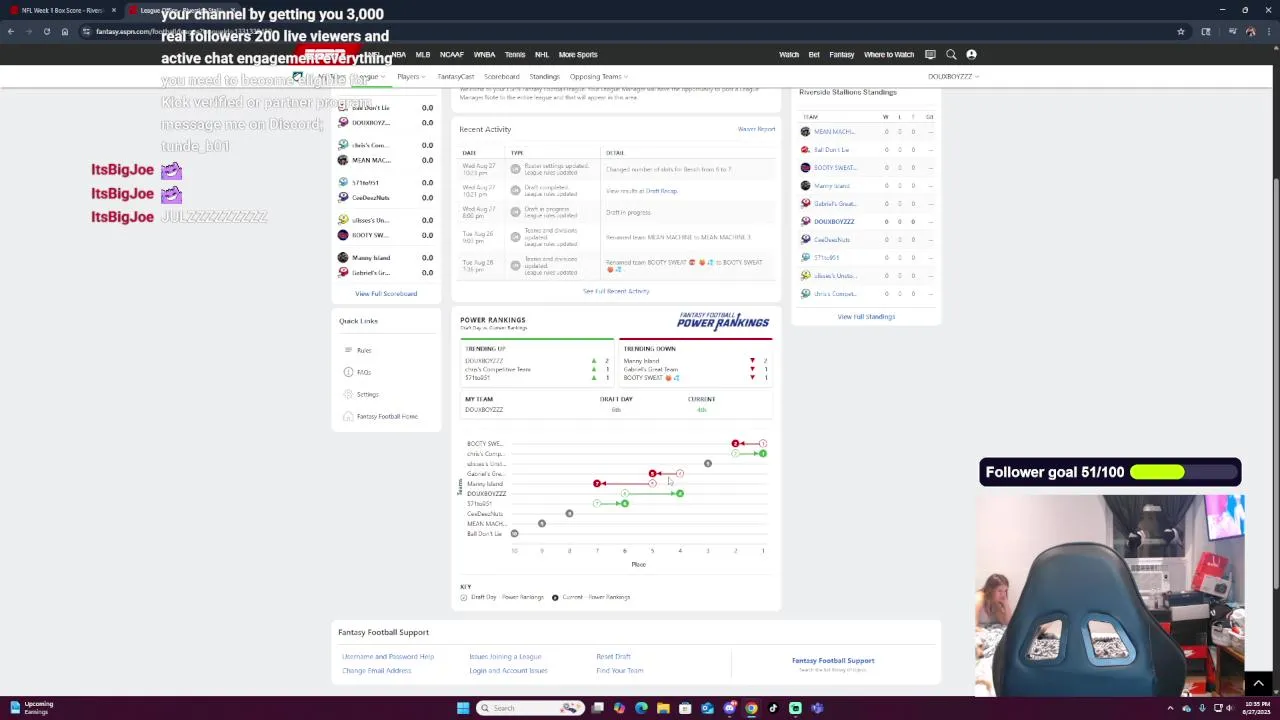Click the Change Email Address link
1280x720 pixels.
click(377, 671)
